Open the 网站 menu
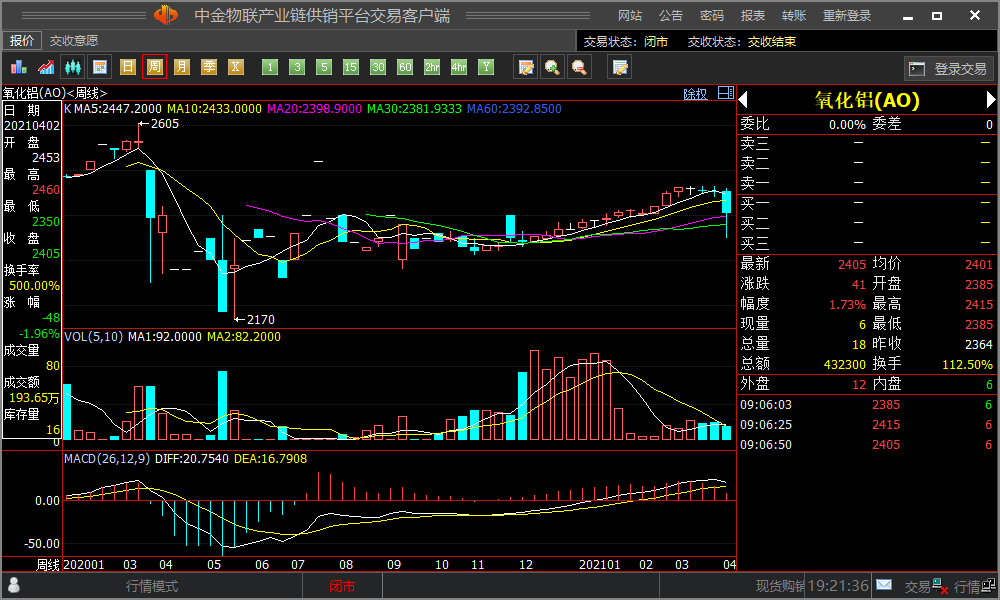Viewport: 1000px width, 600px height. tap(629, 15)
